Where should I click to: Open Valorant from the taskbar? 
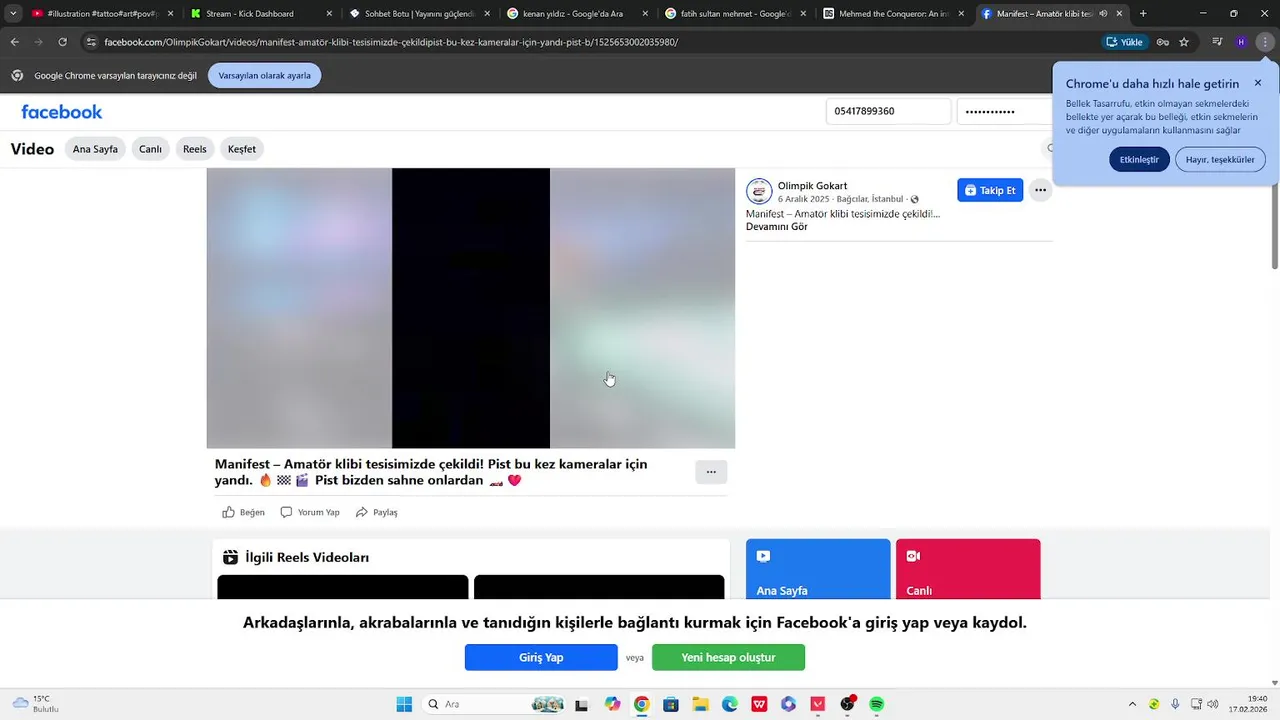(818, 704)
